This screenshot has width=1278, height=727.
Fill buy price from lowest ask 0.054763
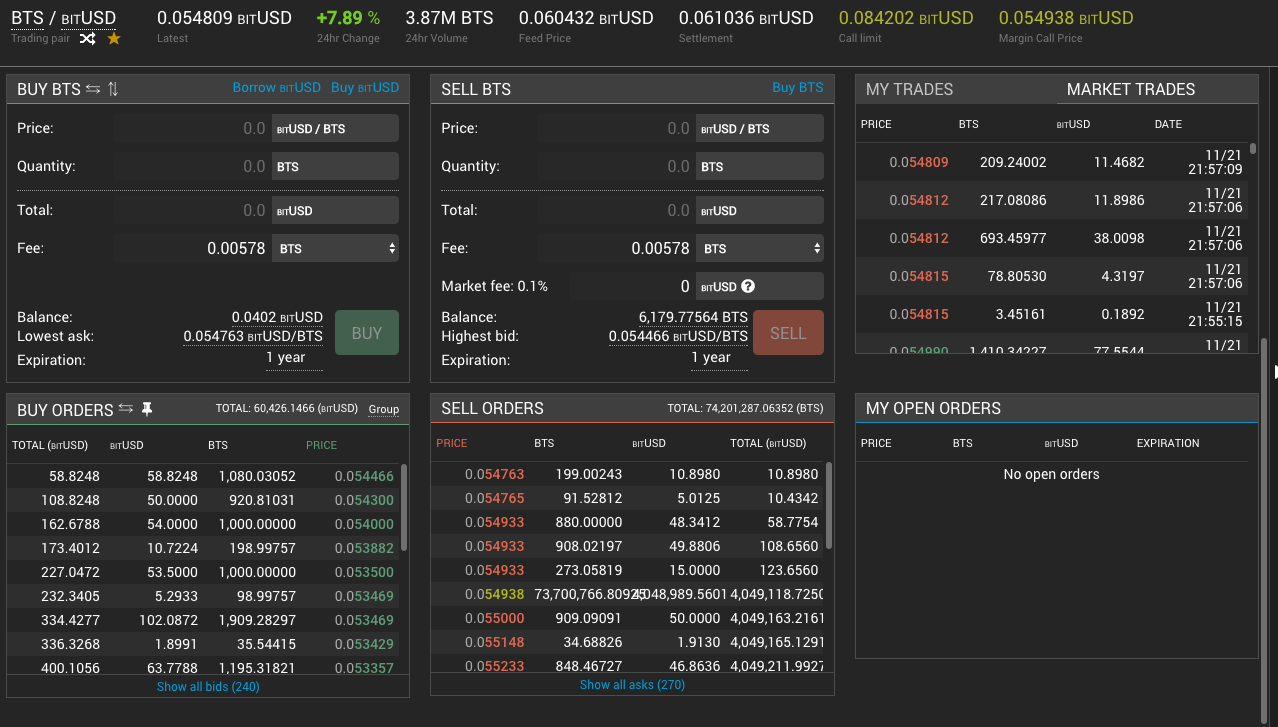253,336
